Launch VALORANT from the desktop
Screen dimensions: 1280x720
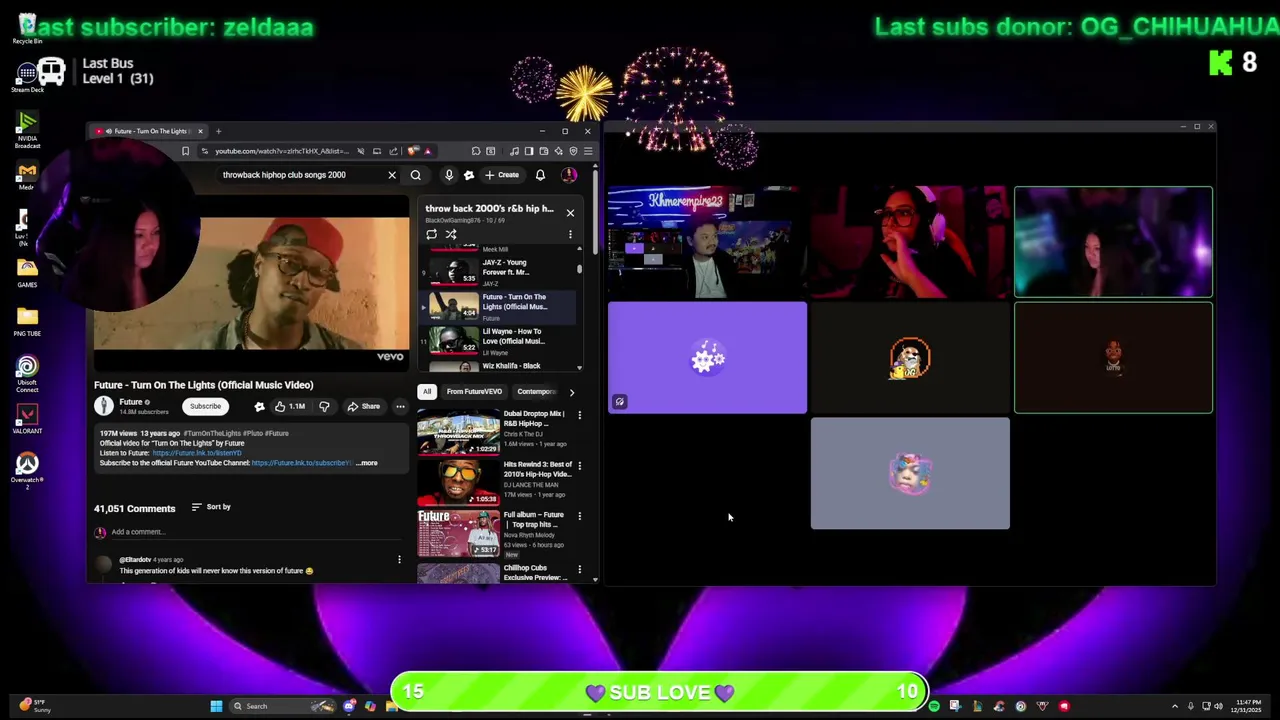[x=27, y=419]
